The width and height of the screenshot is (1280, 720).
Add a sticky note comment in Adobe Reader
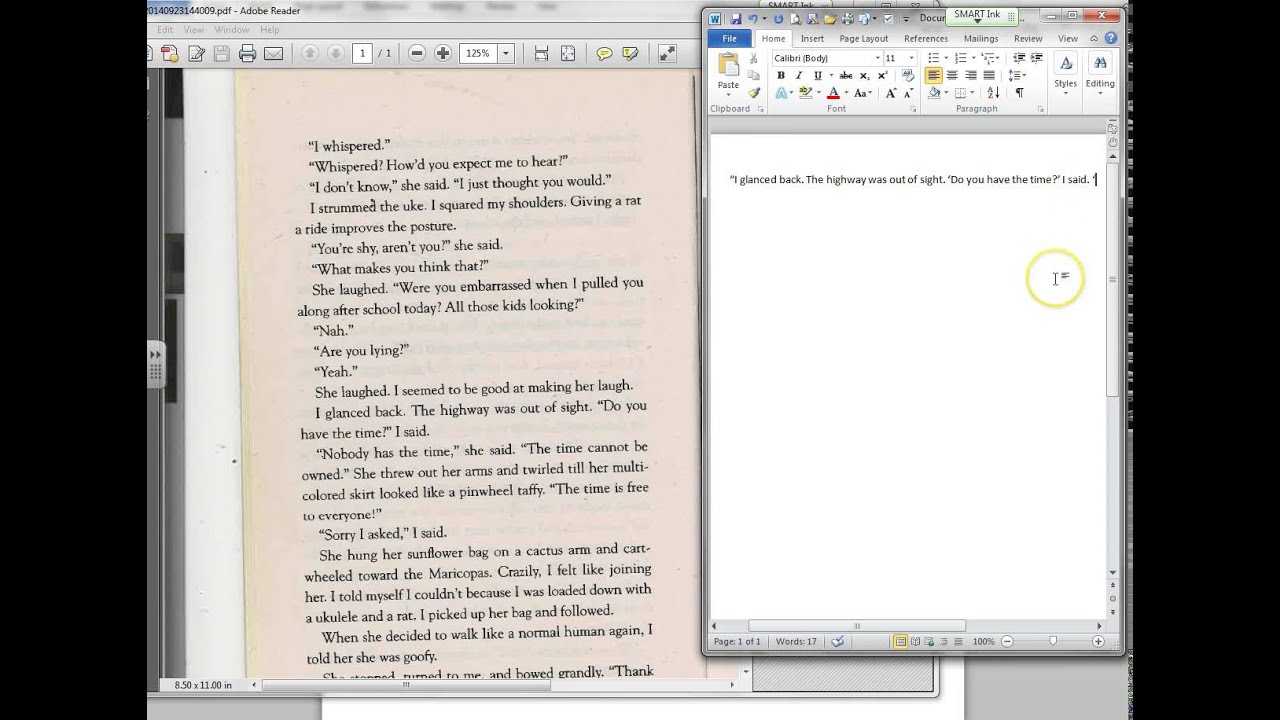pyautogui.click(x=604, y=53)
